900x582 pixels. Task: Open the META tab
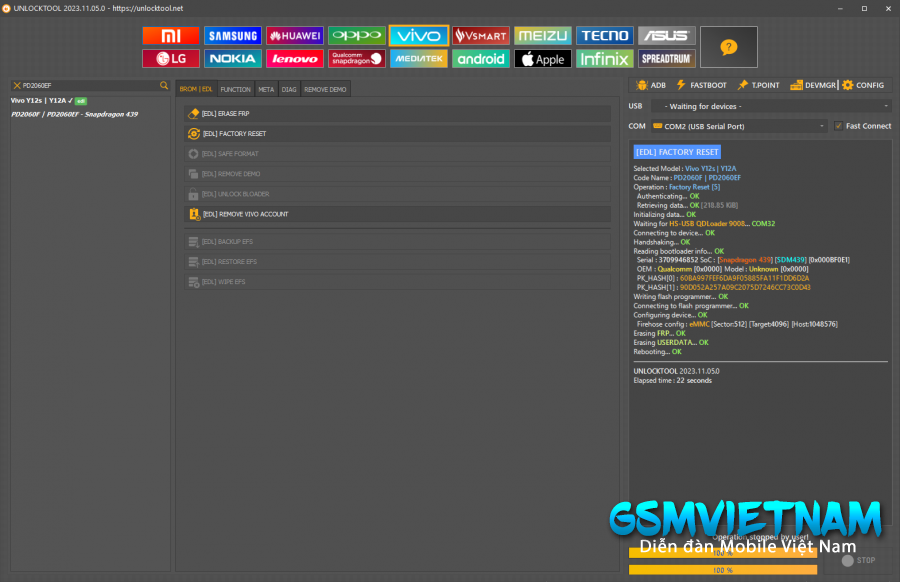[266, 89]
